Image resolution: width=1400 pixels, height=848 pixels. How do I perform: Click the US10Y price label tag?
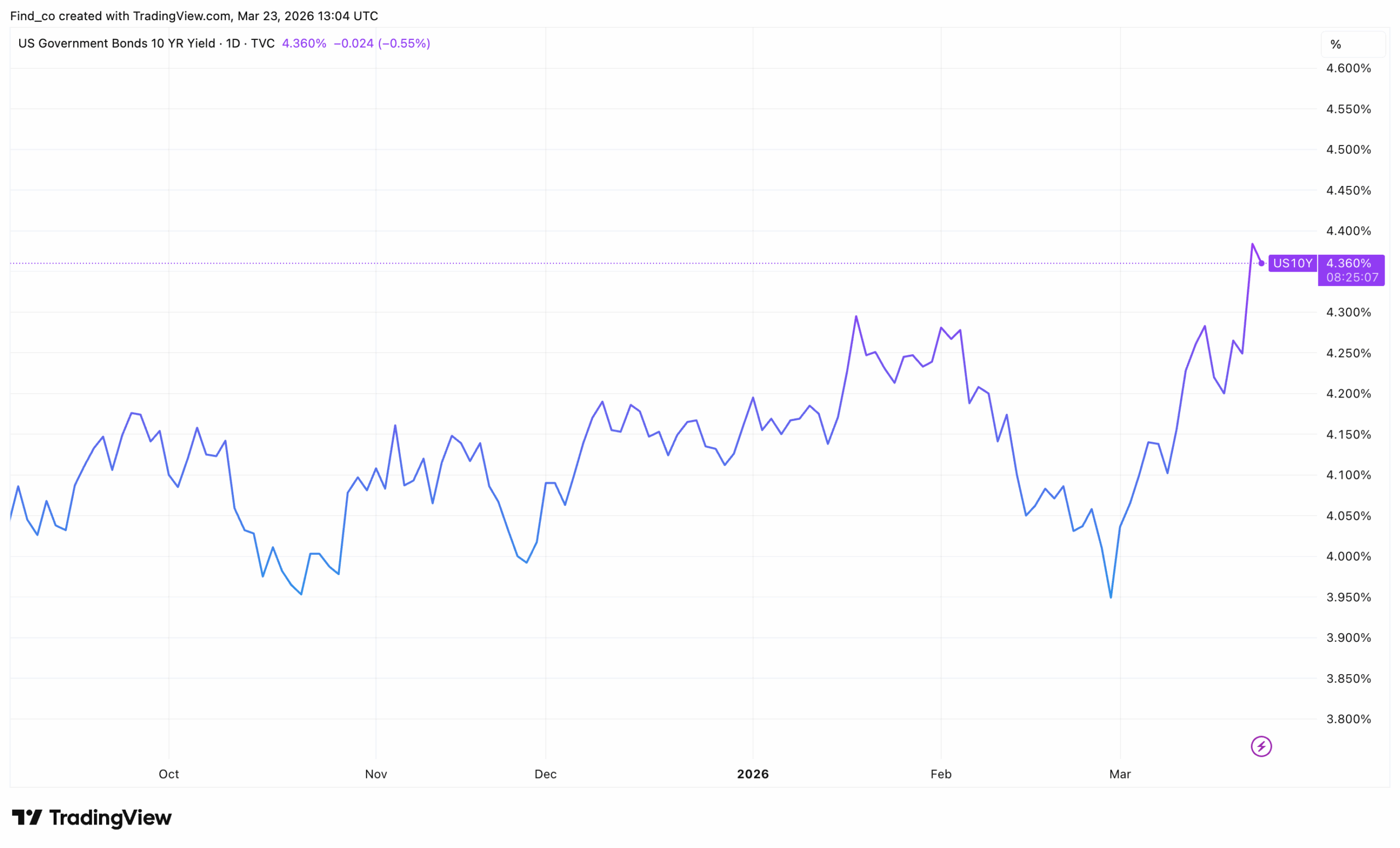pos(1293,263)
